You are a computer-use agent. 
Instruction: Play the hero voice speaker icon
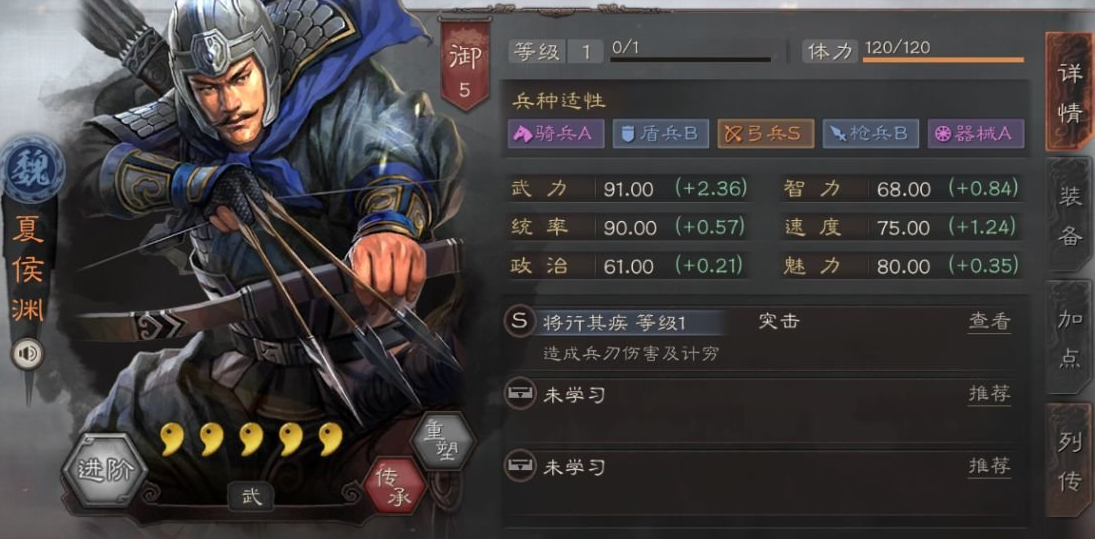[x=28, y=355]
